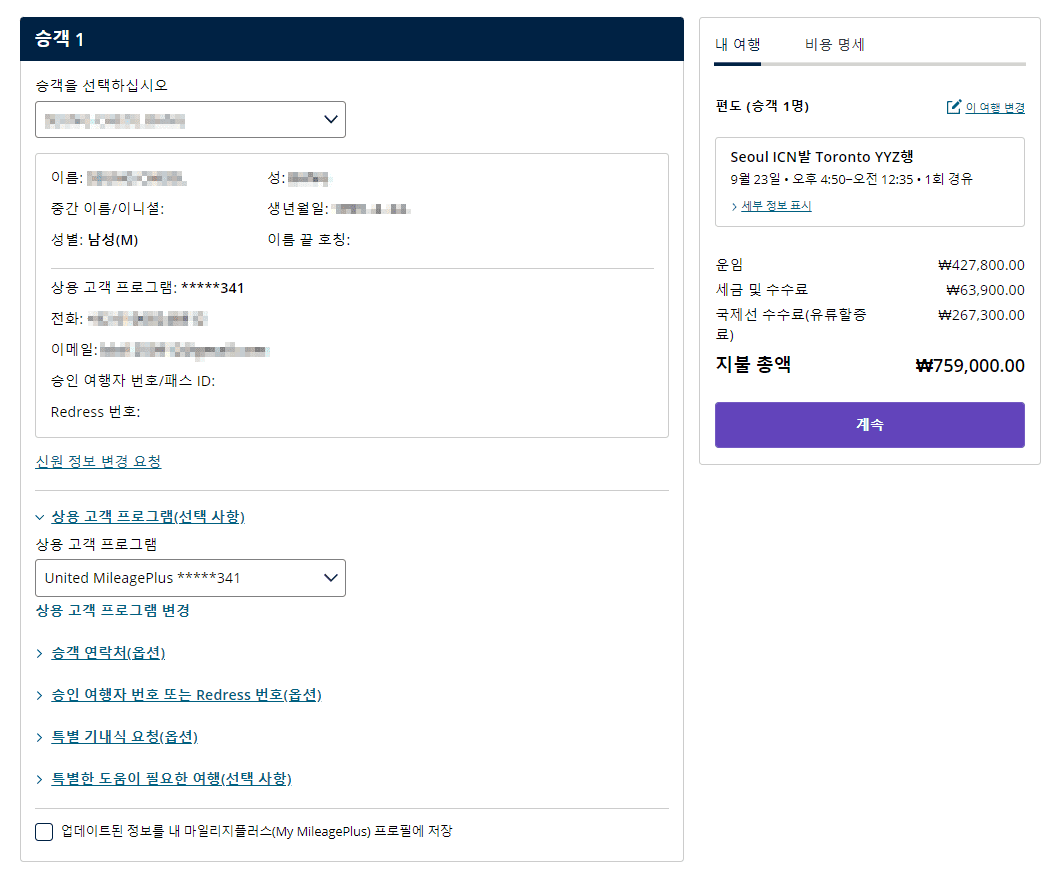Click the Seoul ICN to Toronto YYZ trip card
The height and width of the screenshot is (872, 1058).
coord(869,179)
